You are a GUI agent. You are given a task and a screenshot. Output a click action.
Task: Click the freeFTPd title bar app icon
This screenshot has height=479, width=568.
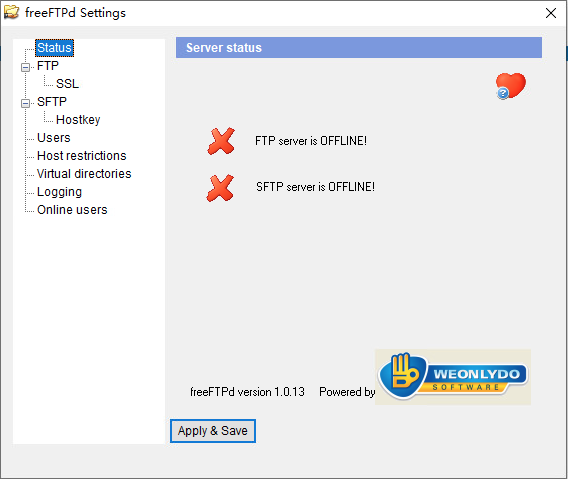tap(11, 13)
